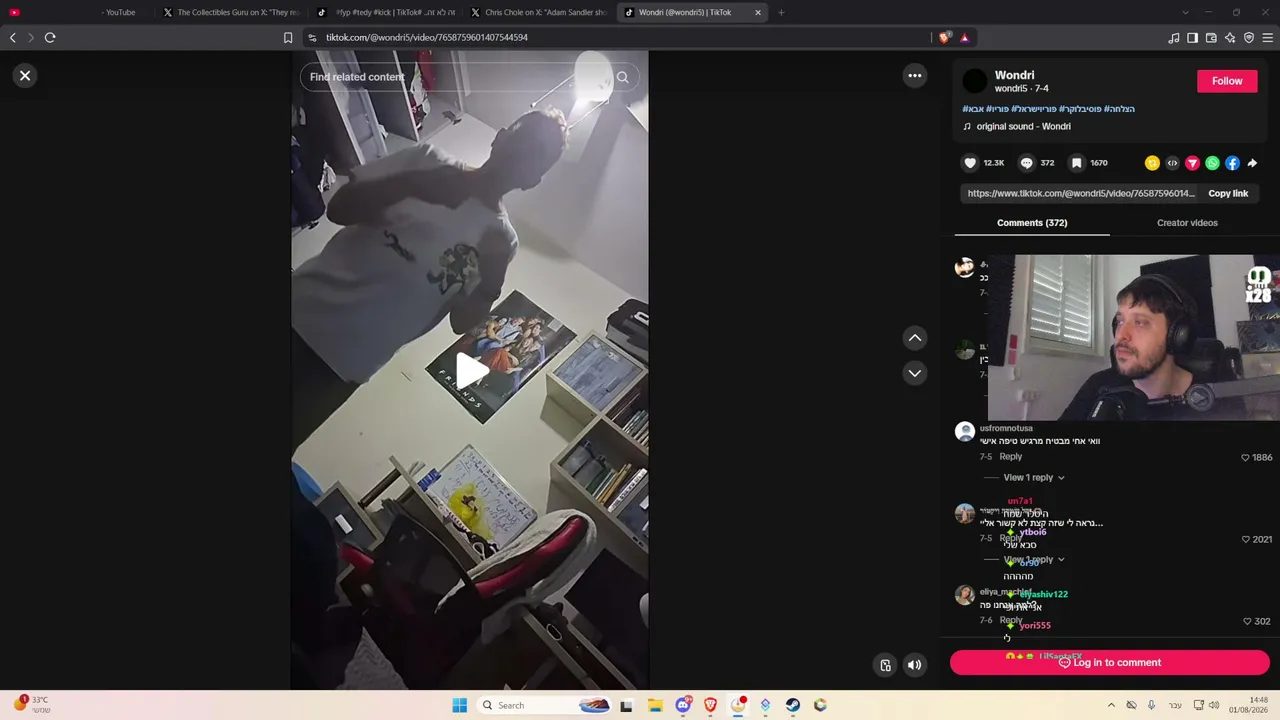The height and width of the screenshot is (720, 1280).
Task: View site information icon in address bar
Action: pos(312,38)
